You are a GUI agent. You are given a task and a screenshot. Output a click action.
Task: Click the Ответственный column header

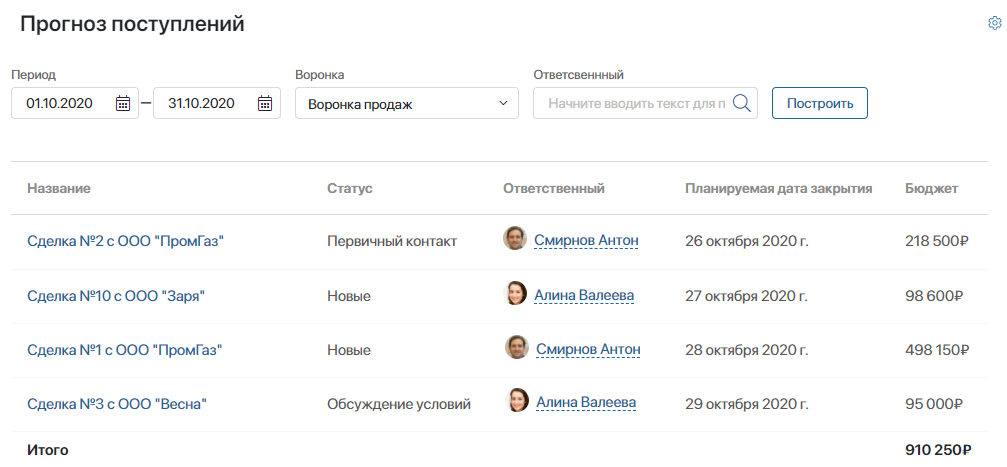(x=554, y=188)
